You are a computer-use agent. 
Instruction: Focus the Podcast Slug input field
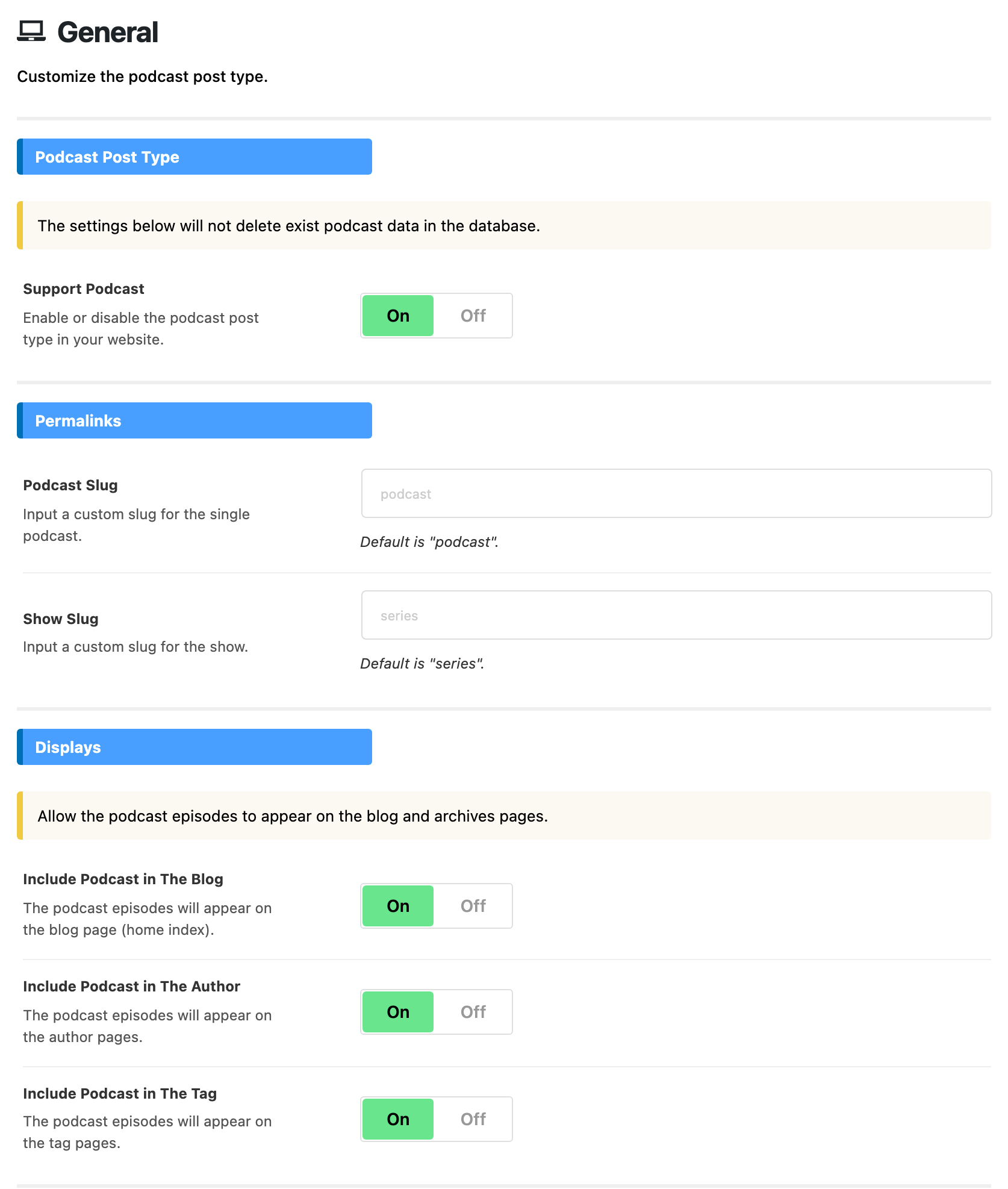tap(676, 493)
